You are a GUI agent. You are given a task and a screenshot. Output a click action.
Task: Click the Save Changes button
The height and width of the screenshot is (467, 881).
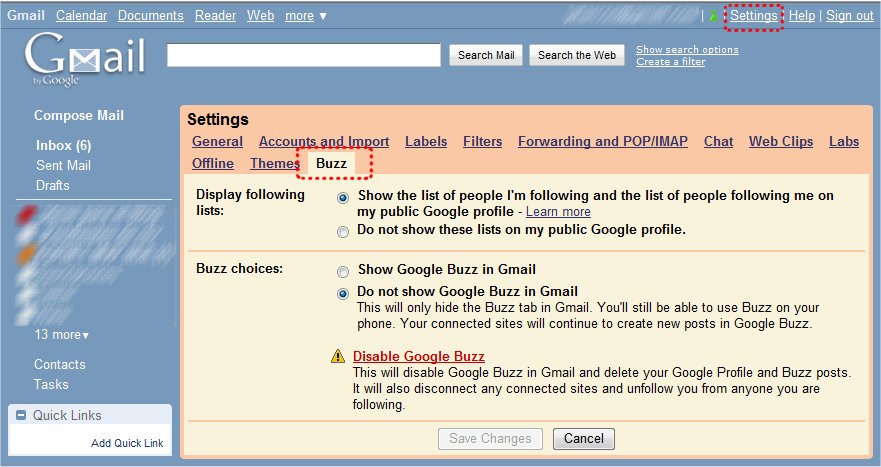click(490, 439)
